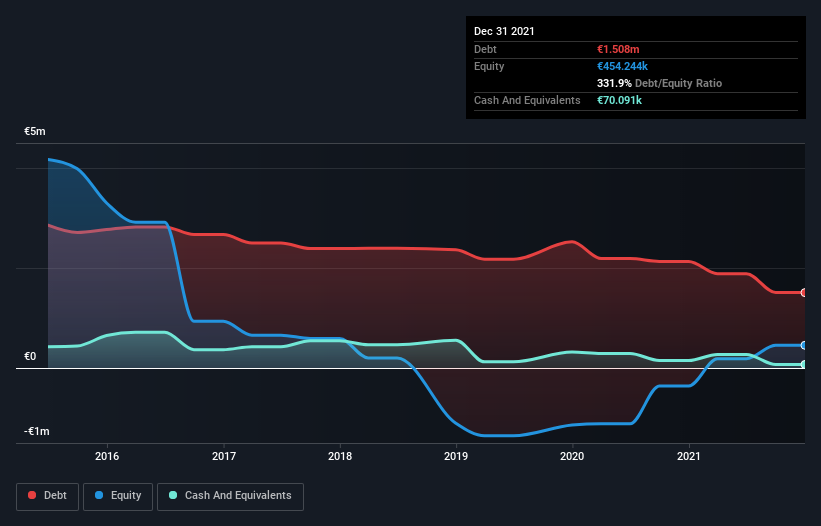Toggle the Equity series legend button
The height and width of the screenshot is (526, 821).
tap(118, 496)
